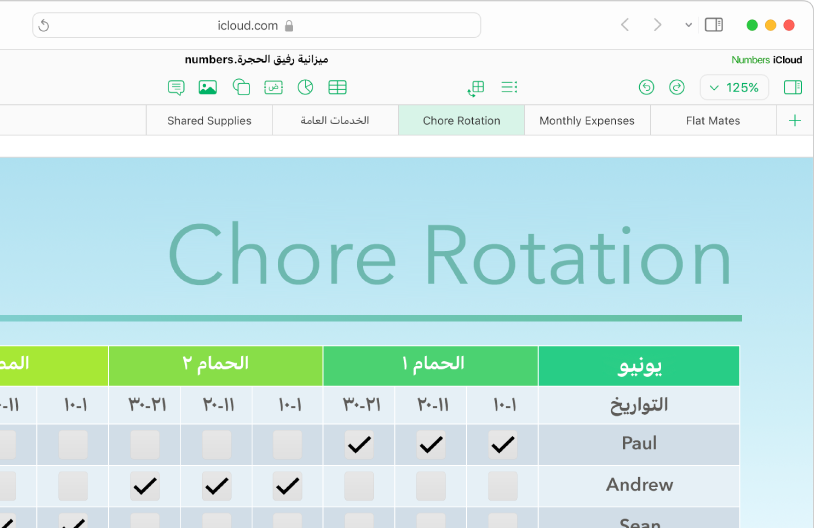814x529 pixels.
Task: Select the الحمام ٢ header cell
Action: tap(215, 366)
